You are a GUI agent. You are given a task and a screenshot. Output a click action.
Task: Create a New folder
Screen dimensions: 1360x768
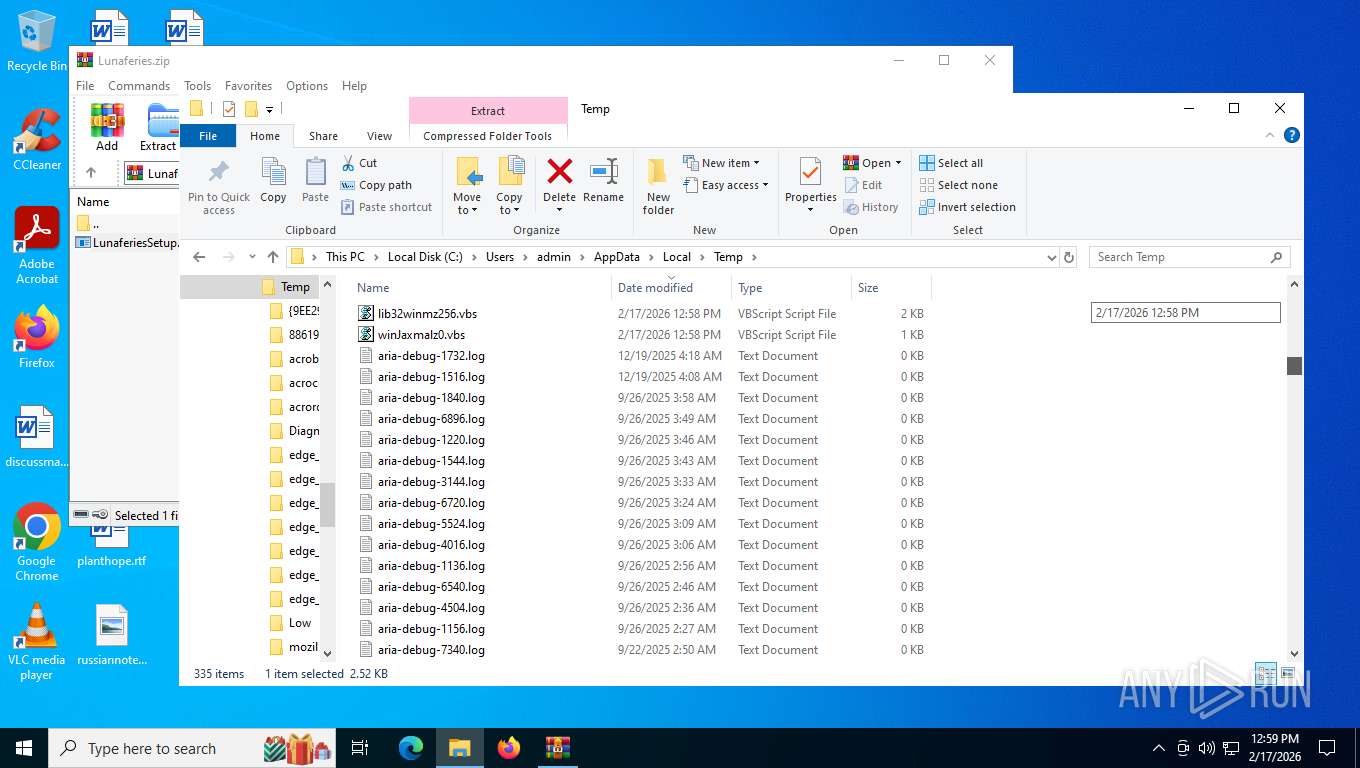pos(658,186)
